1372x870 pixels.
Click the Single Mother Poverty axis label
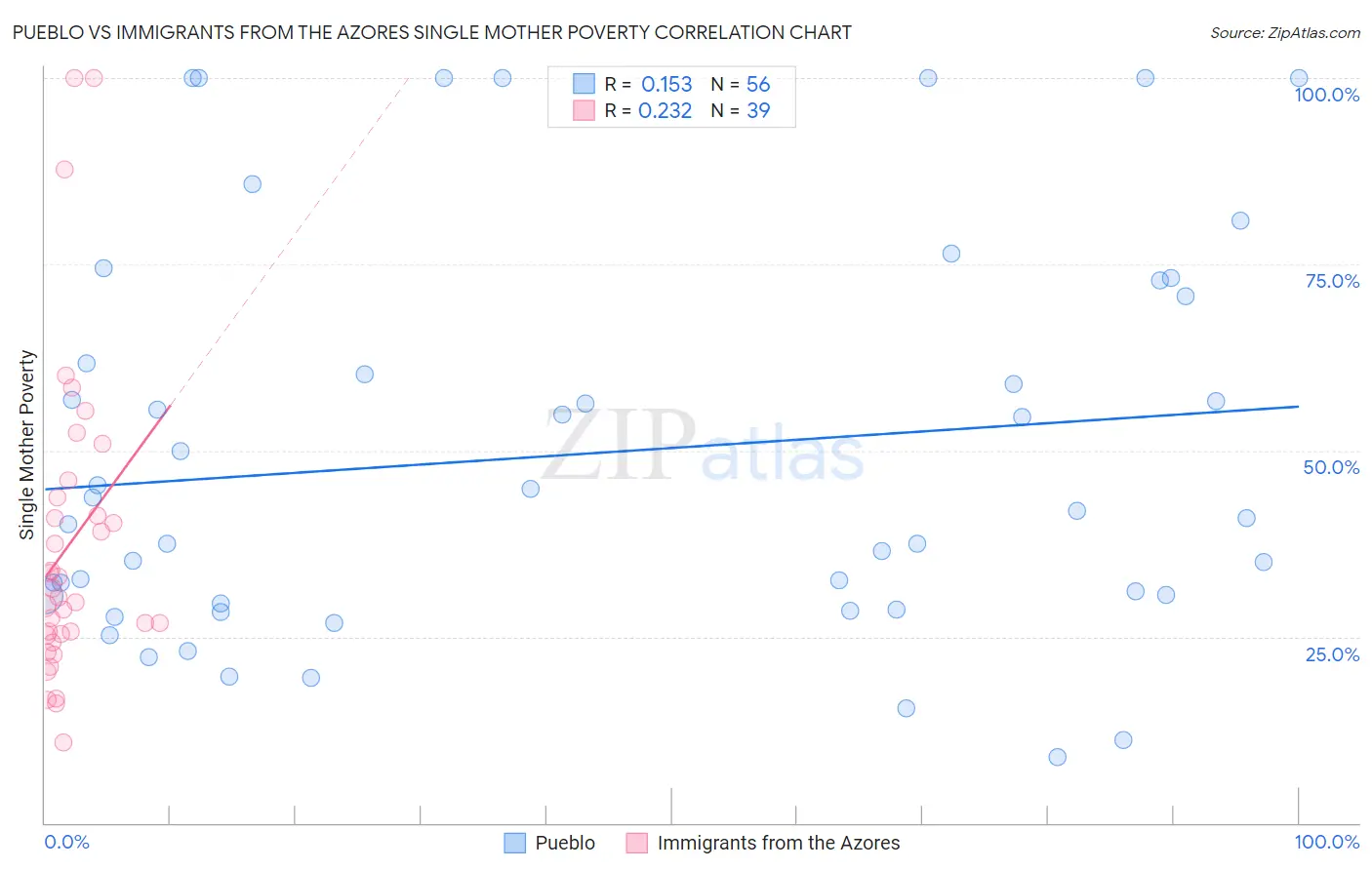(26, 445)
